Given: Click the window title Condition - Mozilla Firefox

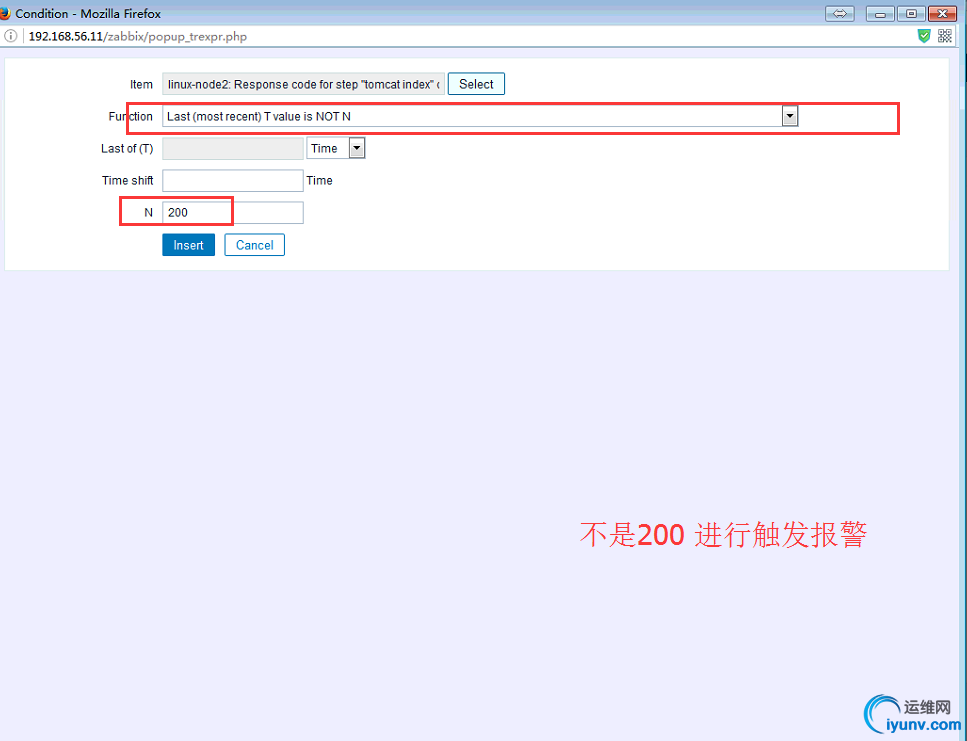Looking at the screenshot, I should coord(88,14).
